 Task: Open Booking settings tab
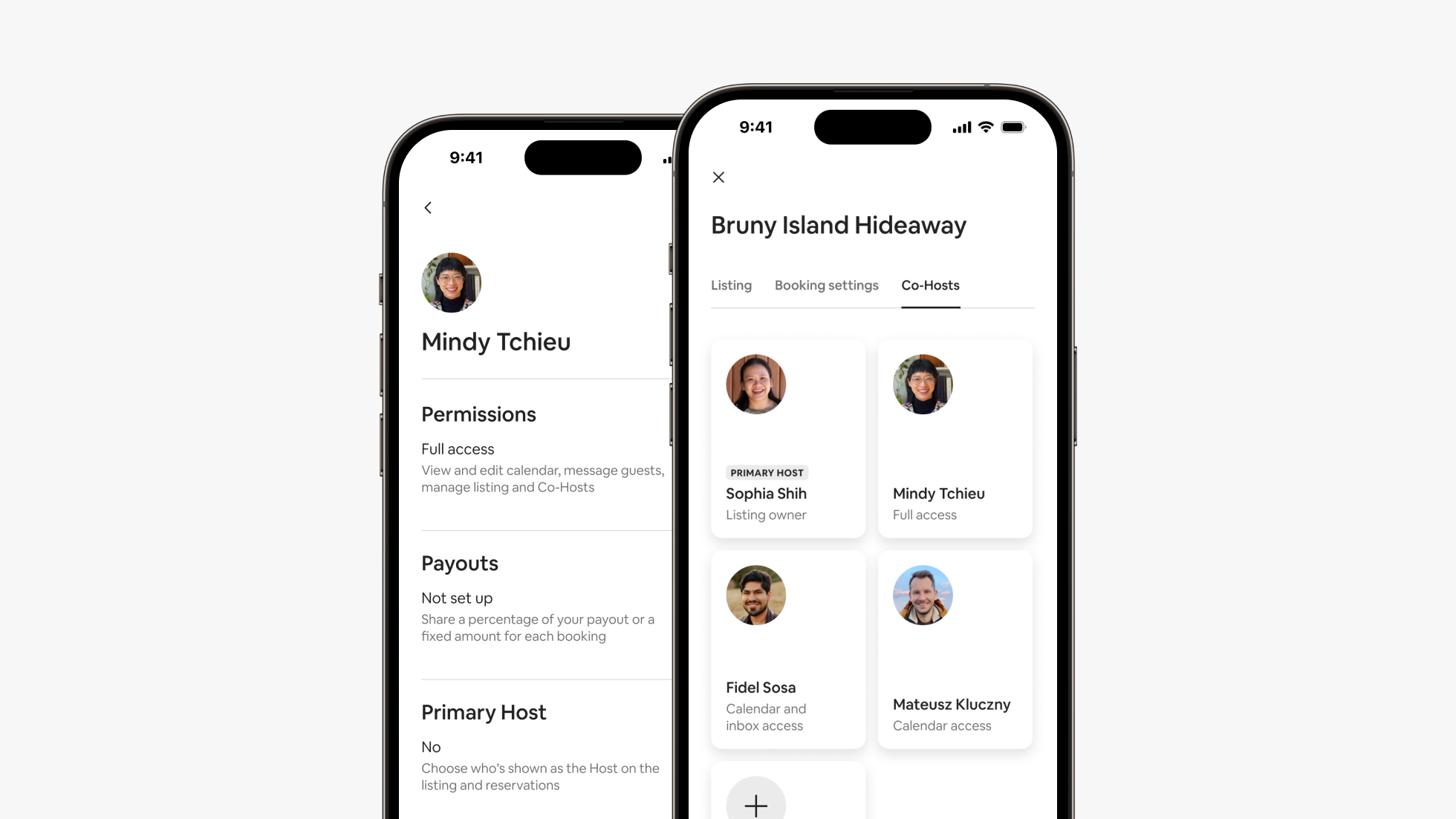827,285
